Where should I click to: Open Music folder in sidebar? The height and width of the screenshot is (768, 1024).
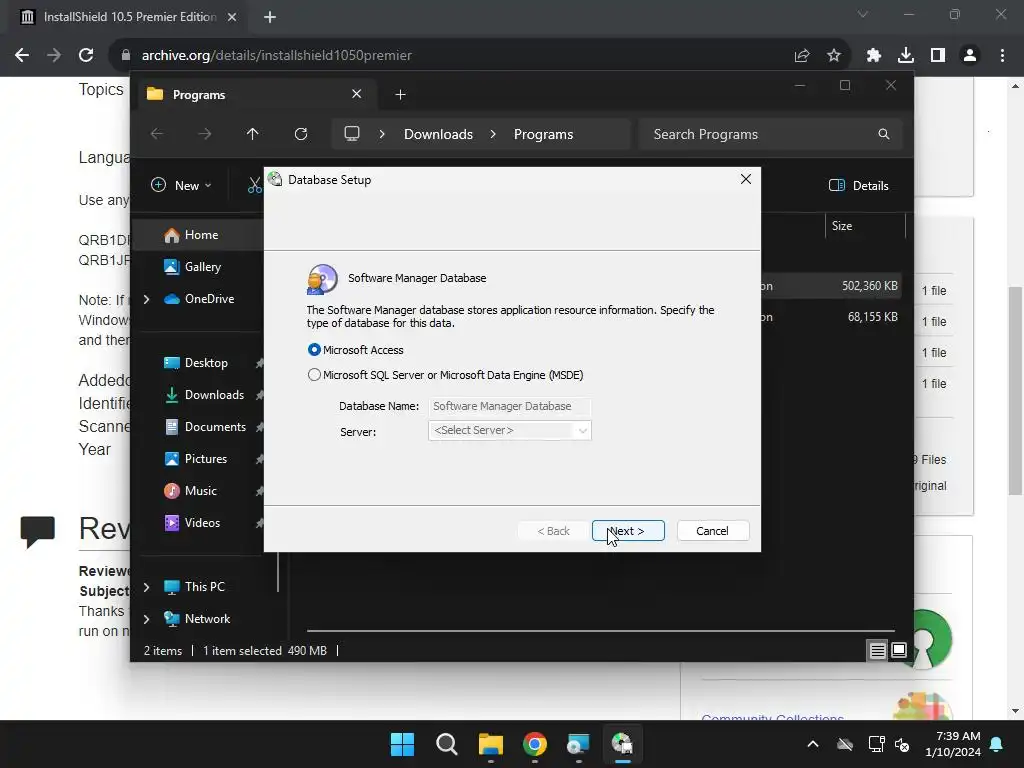tap(190, 491)
